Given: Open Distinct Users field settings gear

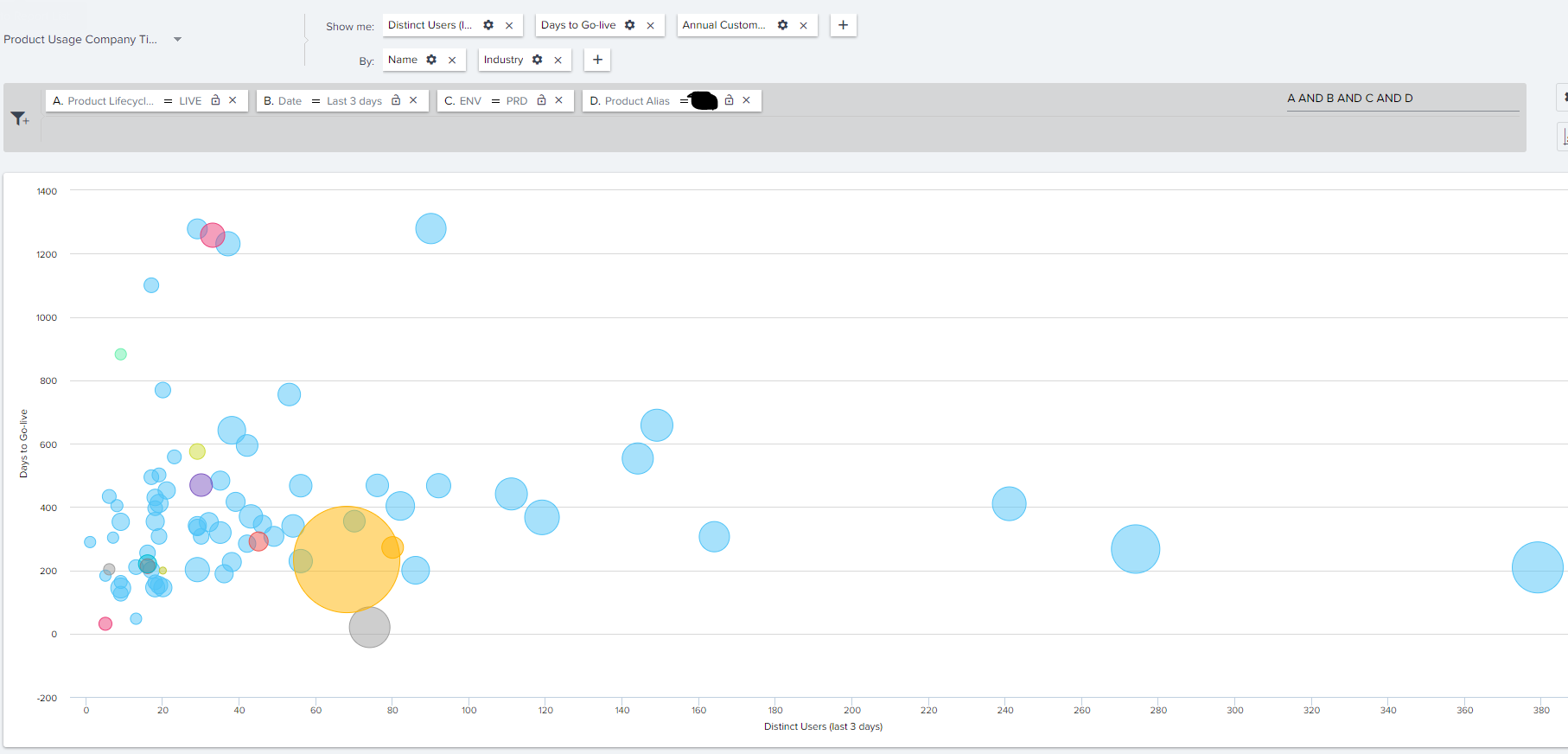Looking at the screenshot, I should 488,25.
